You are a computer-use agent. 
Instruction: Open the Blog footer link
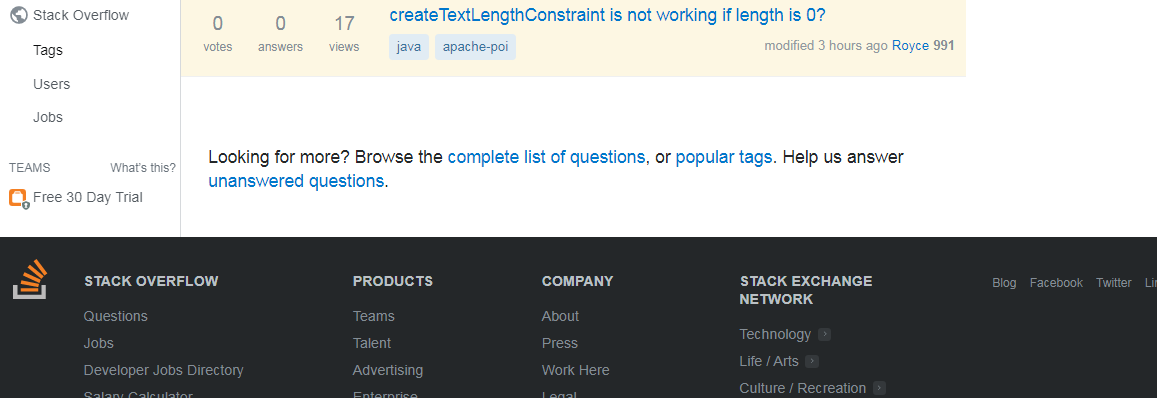tap(1004, 283)
